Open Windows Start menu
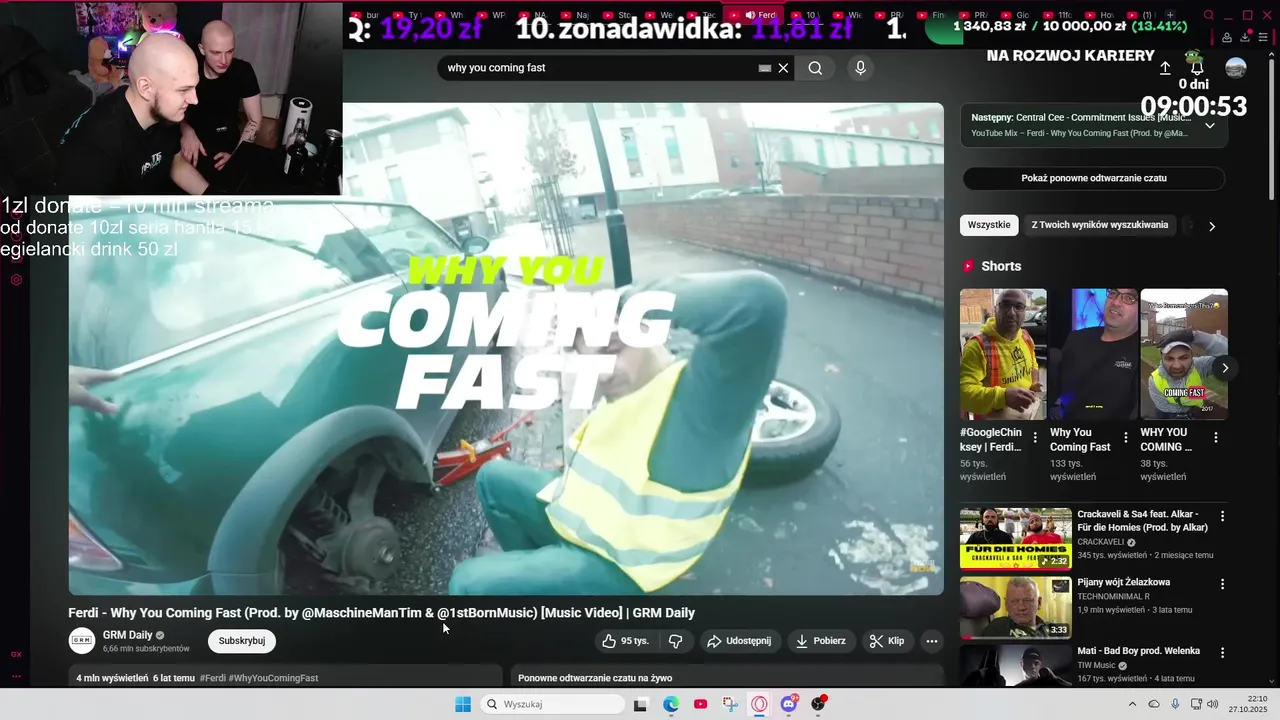The width and height of the screenshot is (1280, 720). point(463,704)
